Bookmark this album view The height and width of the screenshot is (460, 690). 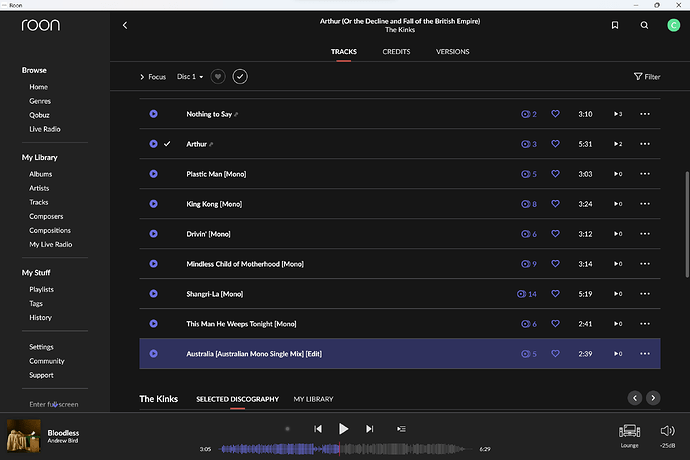[x=615, y=25]
